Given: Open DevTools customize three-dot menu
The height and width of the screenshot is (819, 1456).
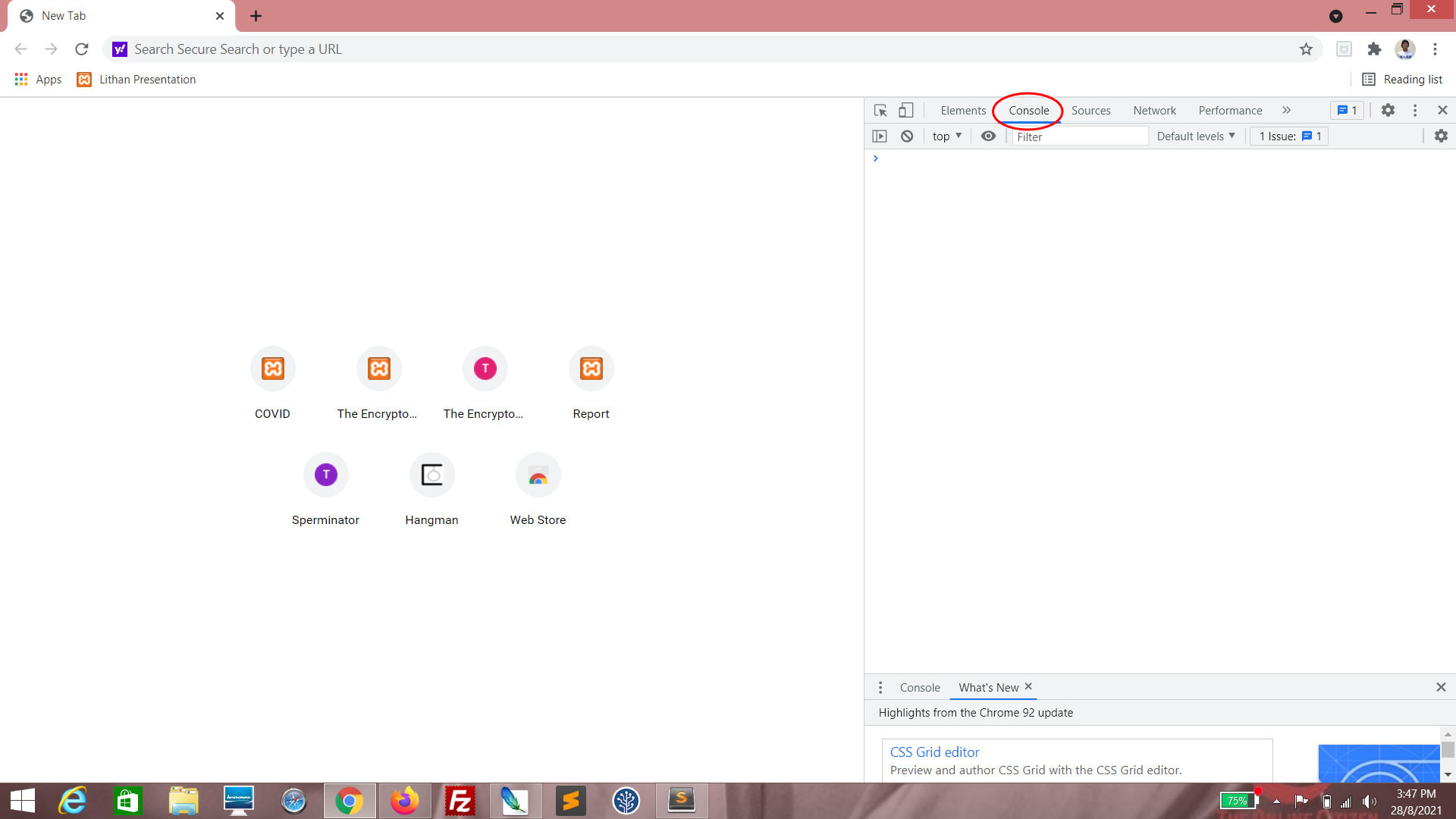Looking at the screenshot, I should [x=1415, y=110].
